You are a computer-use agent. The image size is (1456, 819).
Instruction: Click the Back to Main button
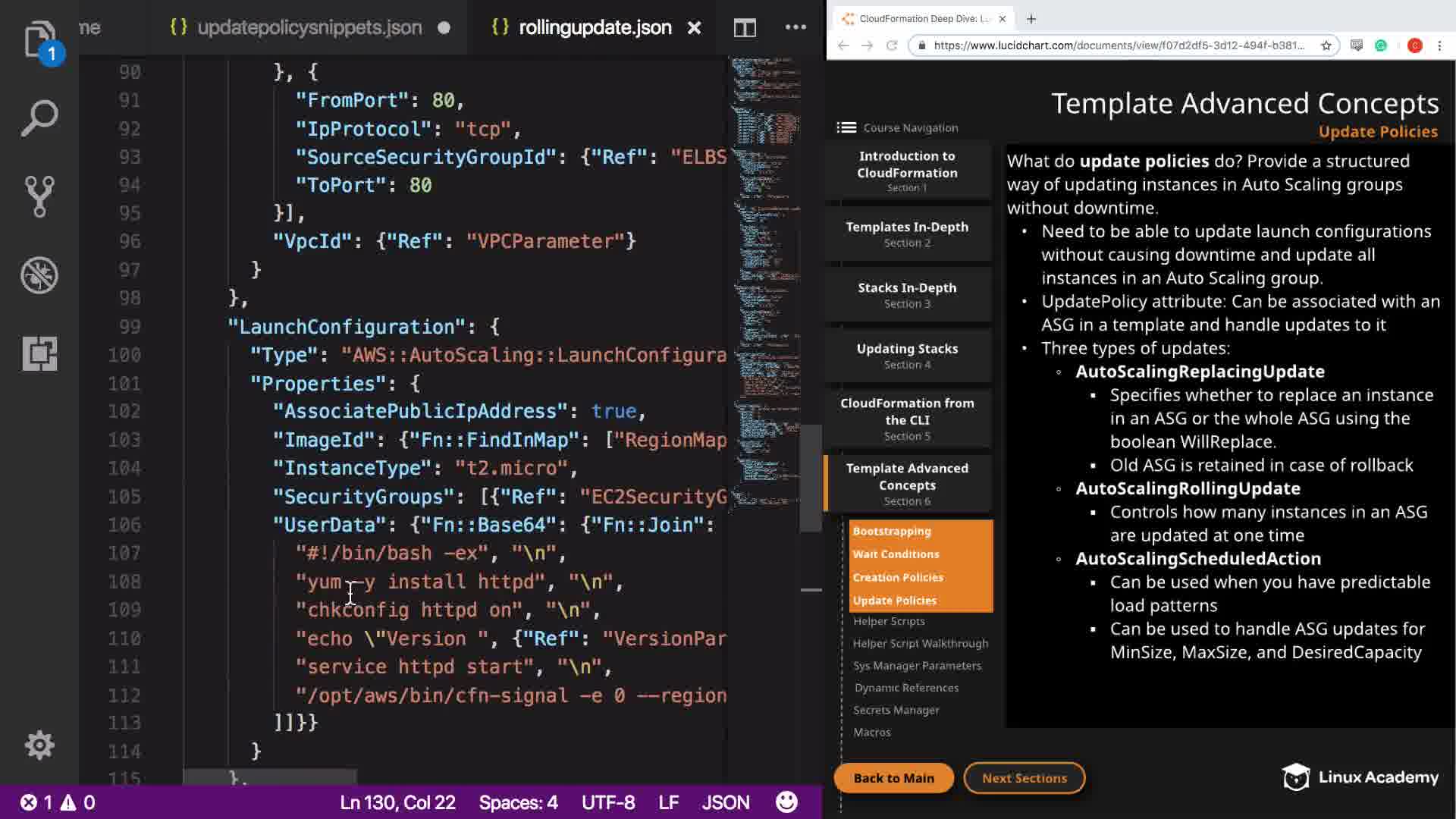[893, 778]
